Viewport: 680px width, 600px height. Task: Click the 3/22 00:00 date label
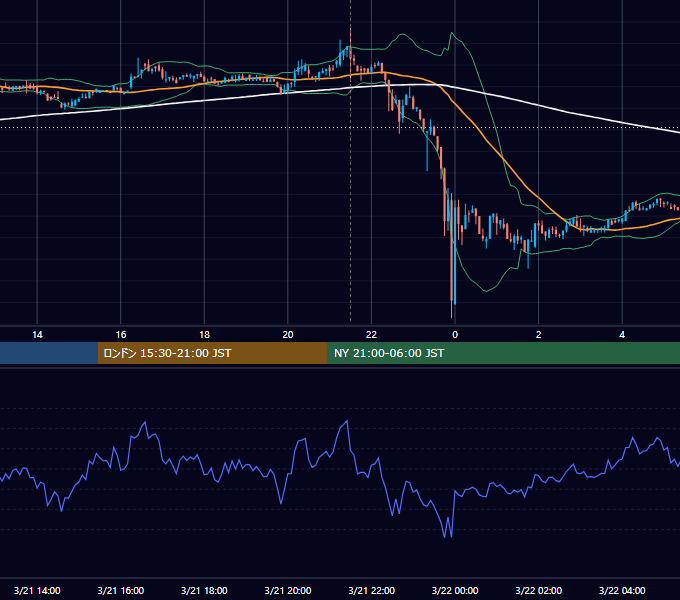(455, 590)
